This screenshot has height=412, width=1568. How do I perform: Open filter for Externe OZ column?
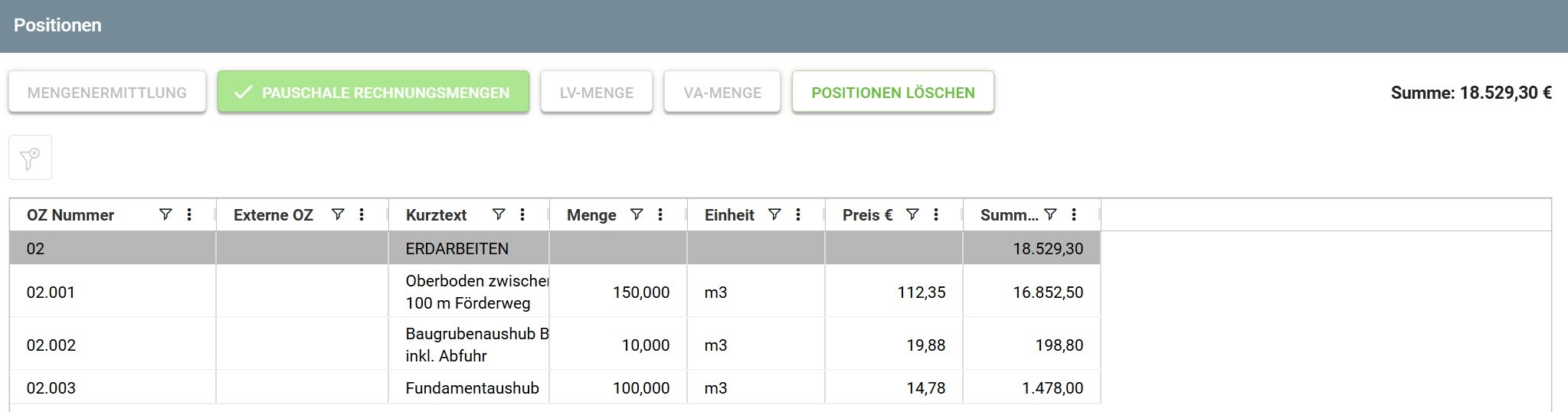pos(337,215)
